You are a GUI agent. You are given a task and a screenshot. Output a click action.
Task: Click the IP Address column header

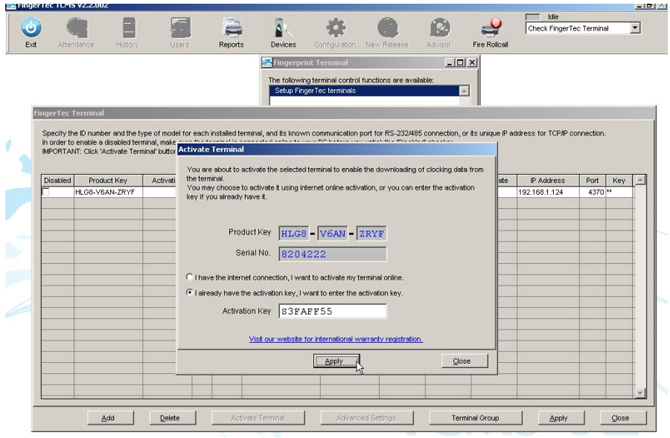click(x=548, y=180)
